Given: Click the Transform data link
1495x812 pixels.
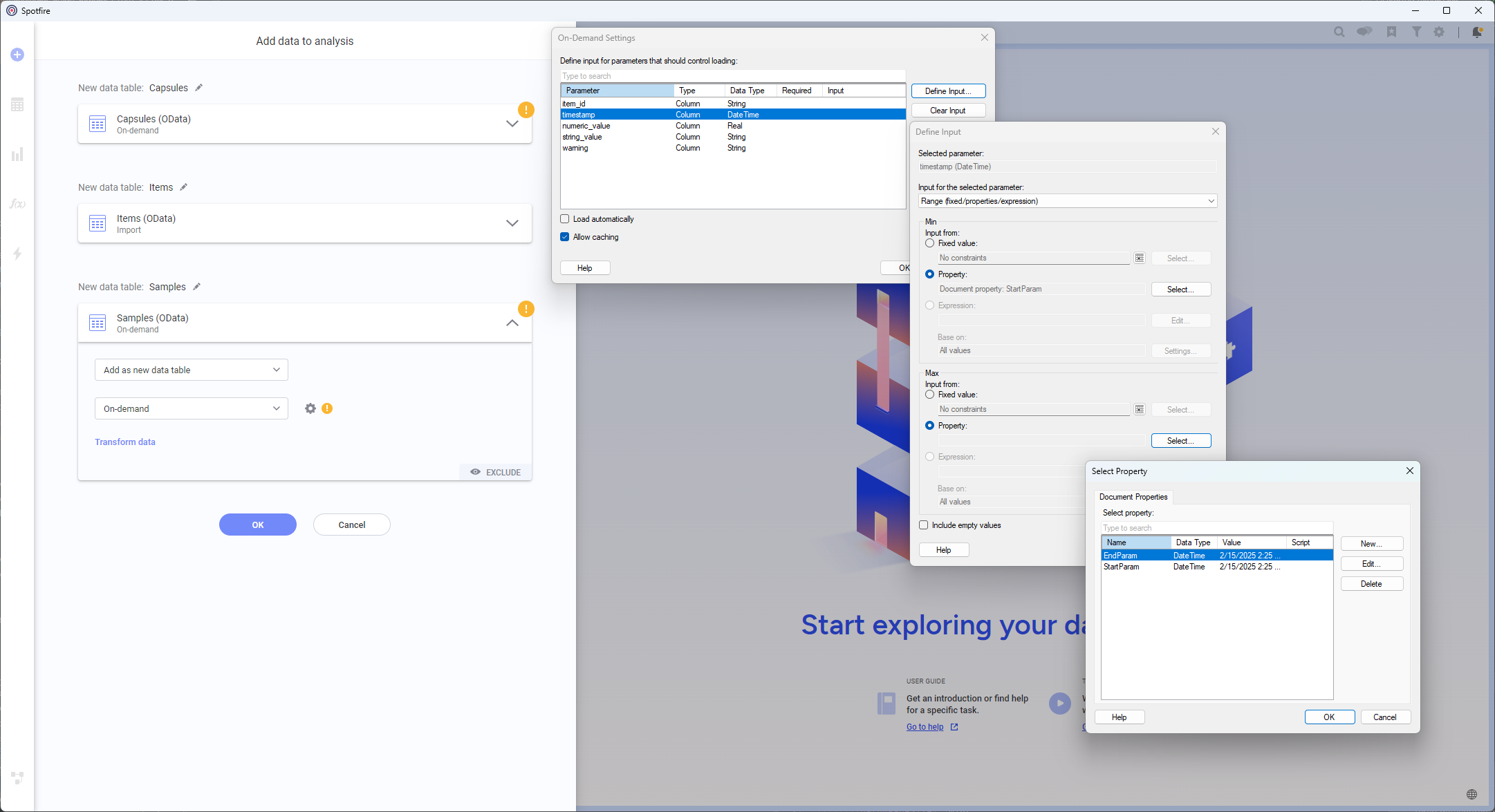Looking at the screenshot, I should (125, 442).
